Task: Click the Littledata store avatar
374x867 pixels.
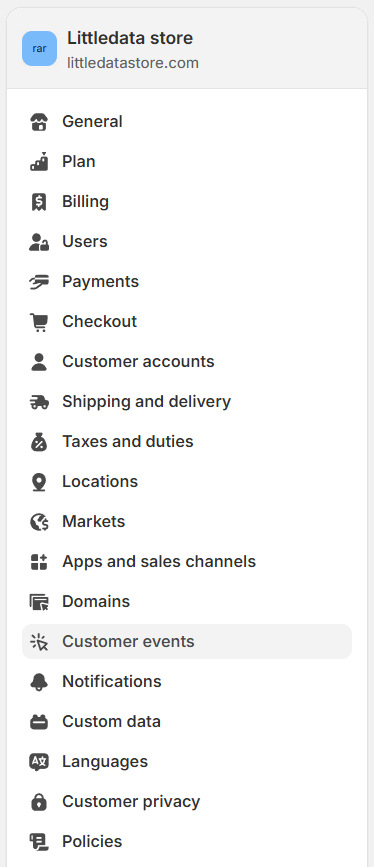Action: tap(39, 49)
